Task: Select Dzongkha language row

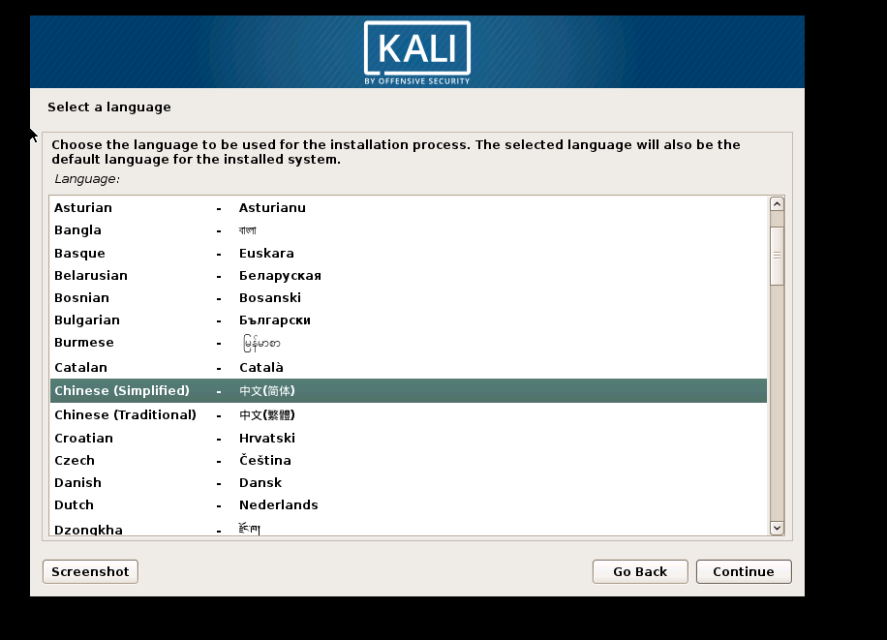Action: [408, 526]
